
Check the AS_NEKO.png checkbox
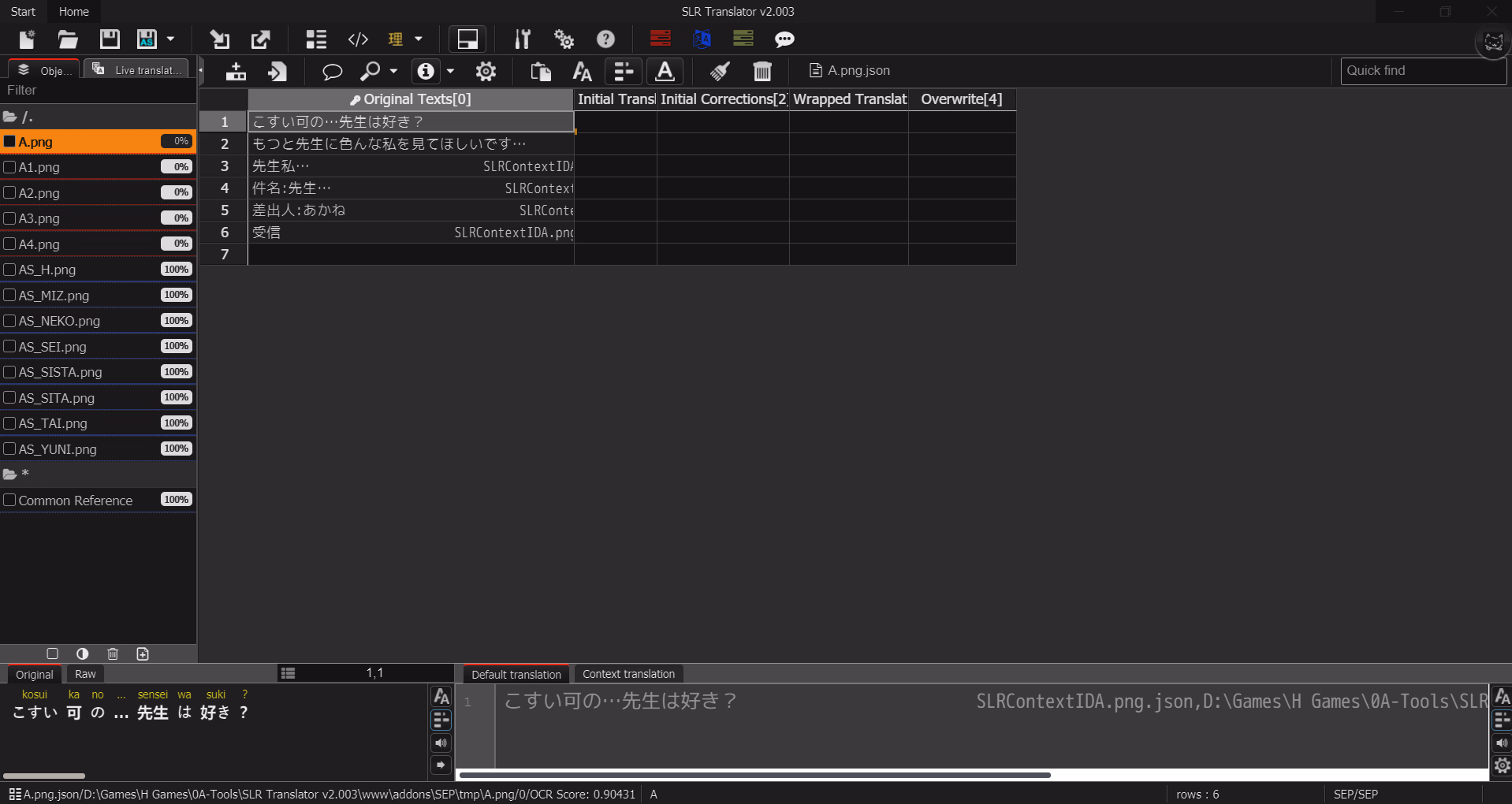pyautogui.click(x=10, y=321)
